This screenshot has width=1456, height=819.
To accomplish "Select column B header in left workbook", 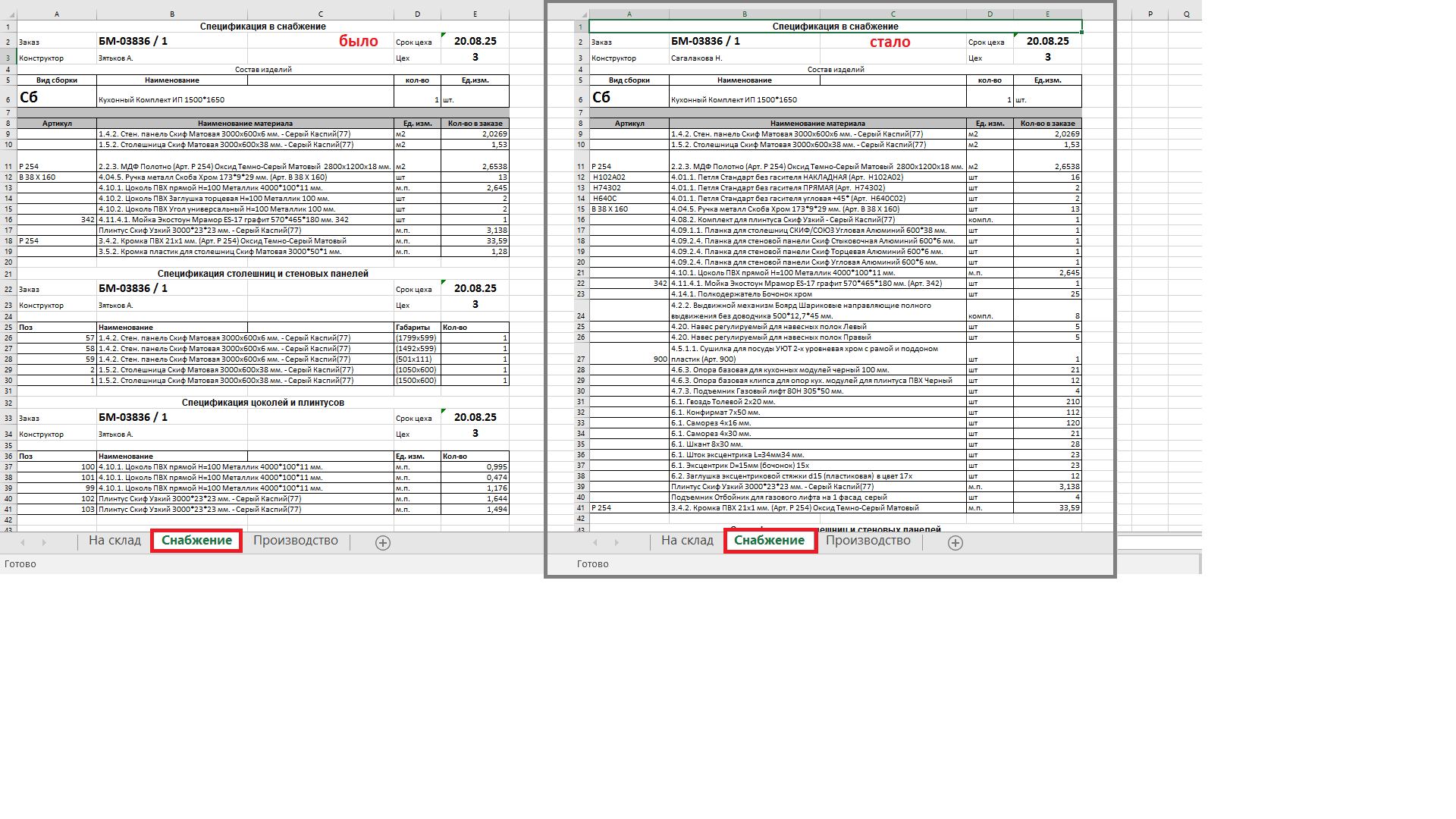I will point(172,14).
